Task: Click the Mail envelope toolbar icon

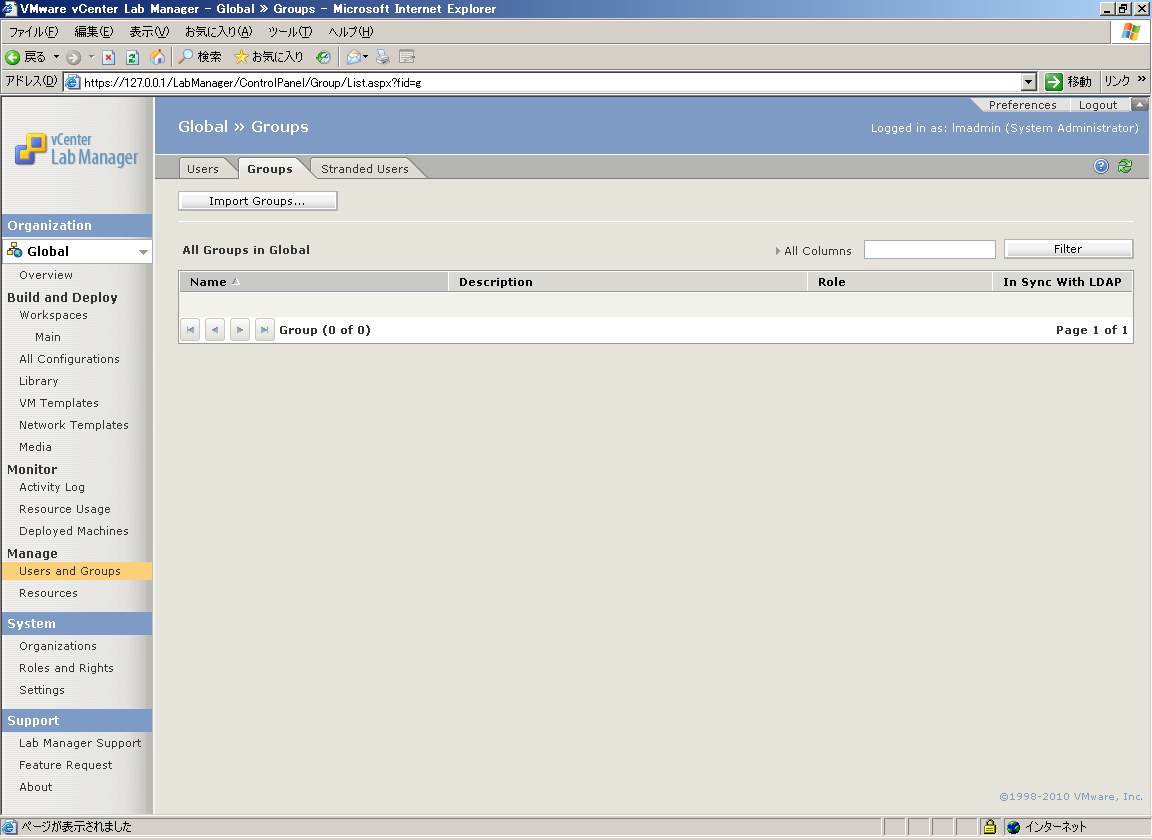Action: [x=353, y=57]
